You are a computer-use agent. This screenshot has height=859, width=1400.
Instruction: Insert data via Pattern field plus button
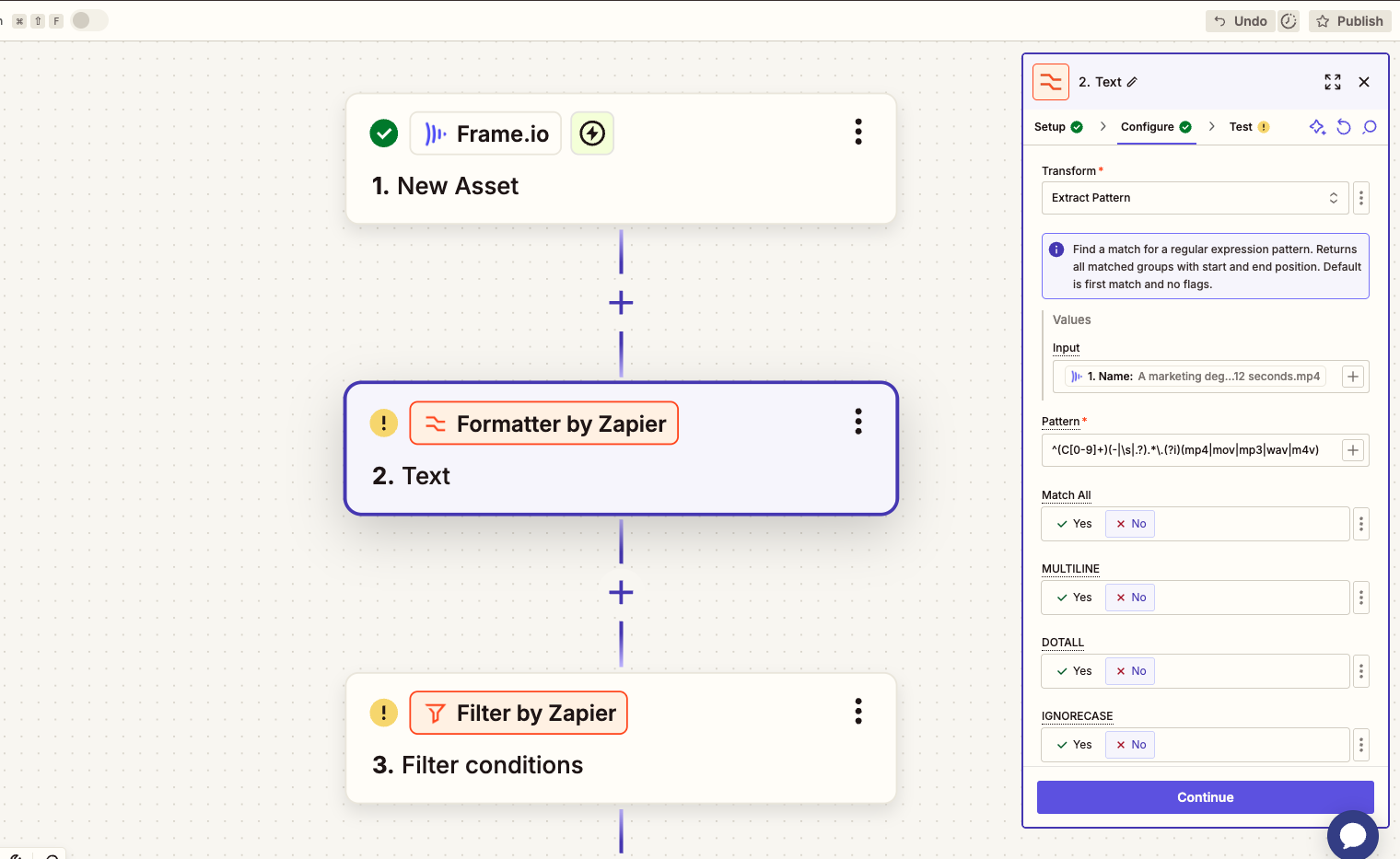(x=1353, y=450)
